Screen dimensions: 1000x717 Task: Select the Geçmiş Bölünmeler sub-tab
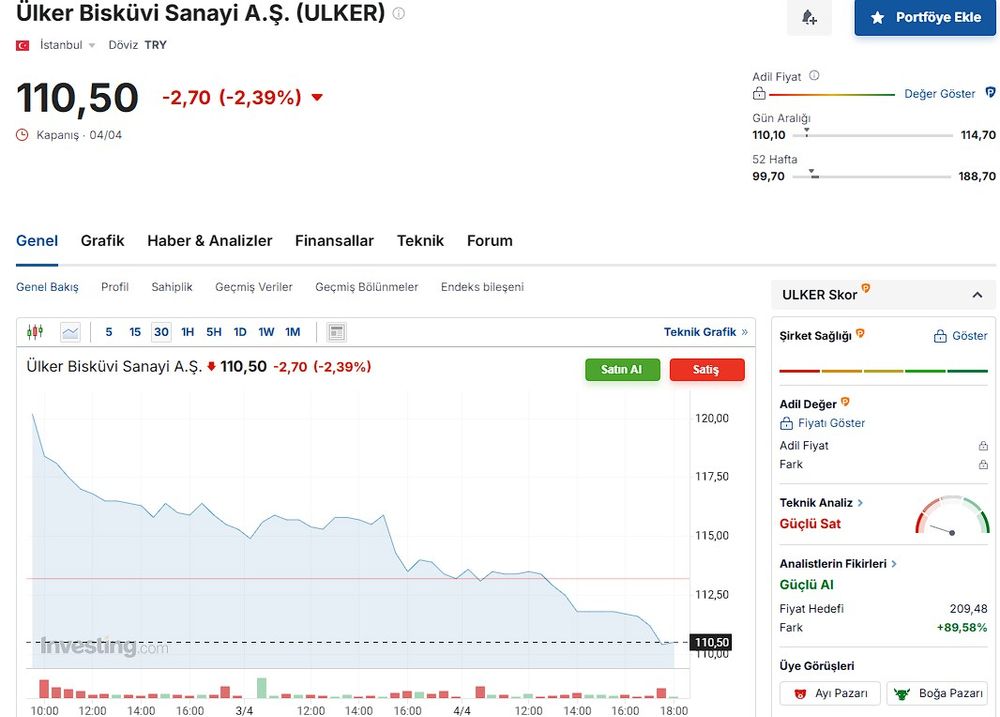(367, 287)
